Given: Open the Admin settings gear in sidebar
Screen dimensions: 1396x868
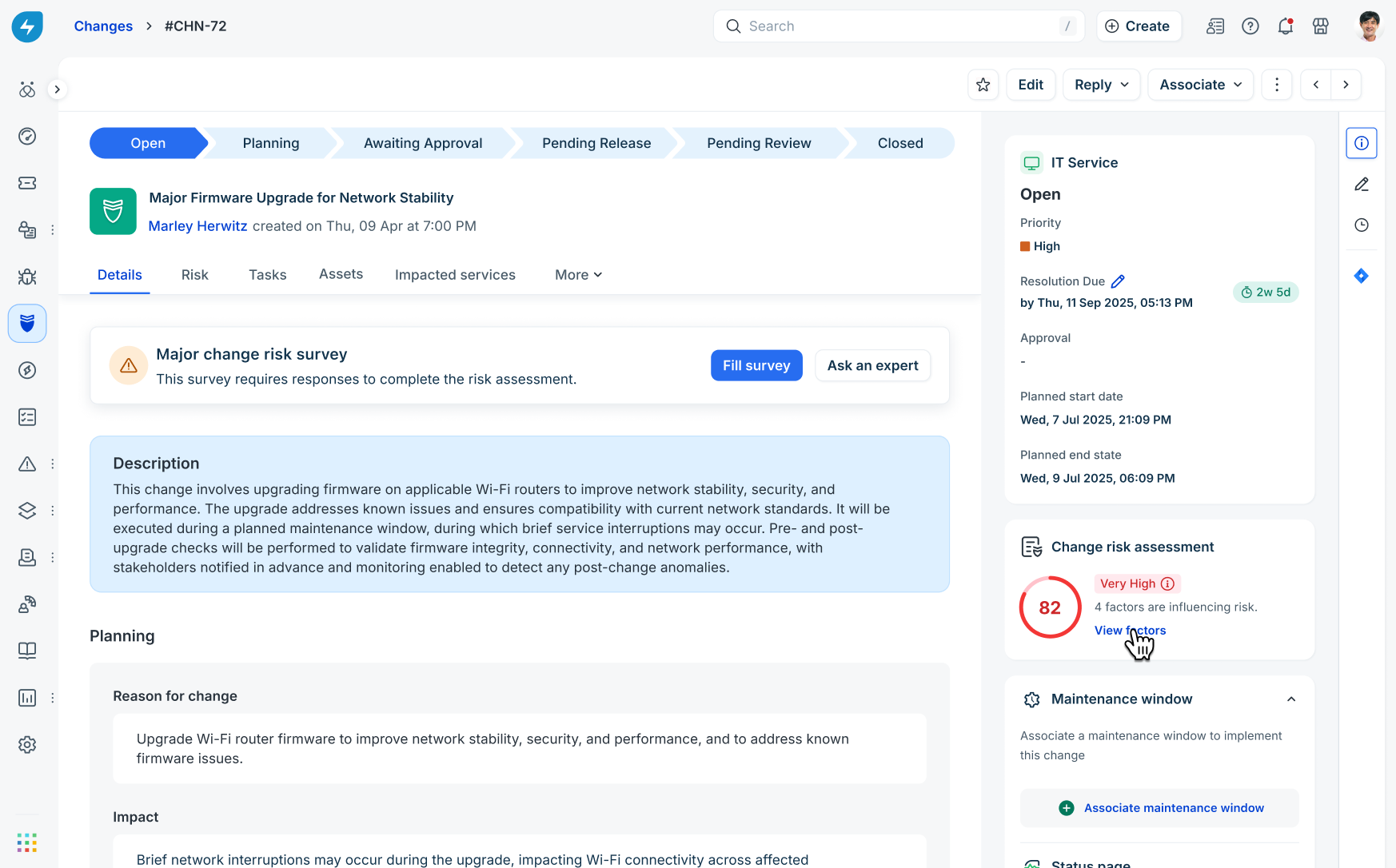Looking at the screenshot, I should point(27,744).
